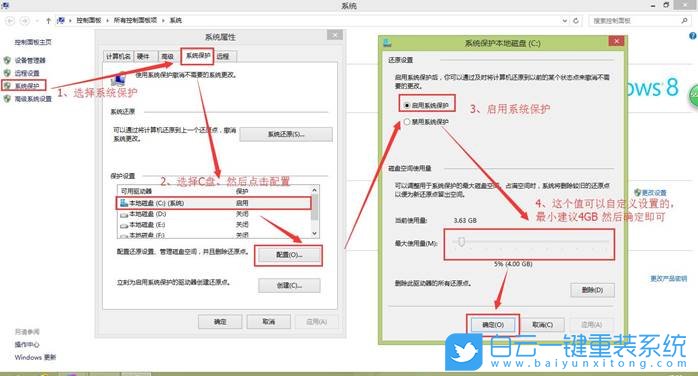Image resolution: width=698 pixels, height=376 pixels.
Task: Refresh the Control Panel address bar
Action: click(x=576, y=20)
